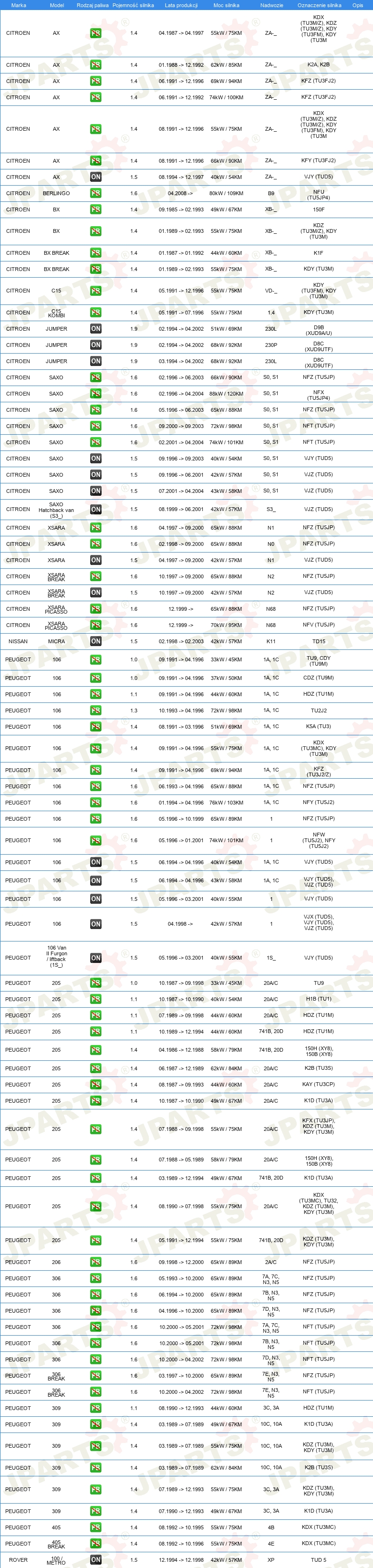Click the 150F engine code cell

(x=319, y=209)
